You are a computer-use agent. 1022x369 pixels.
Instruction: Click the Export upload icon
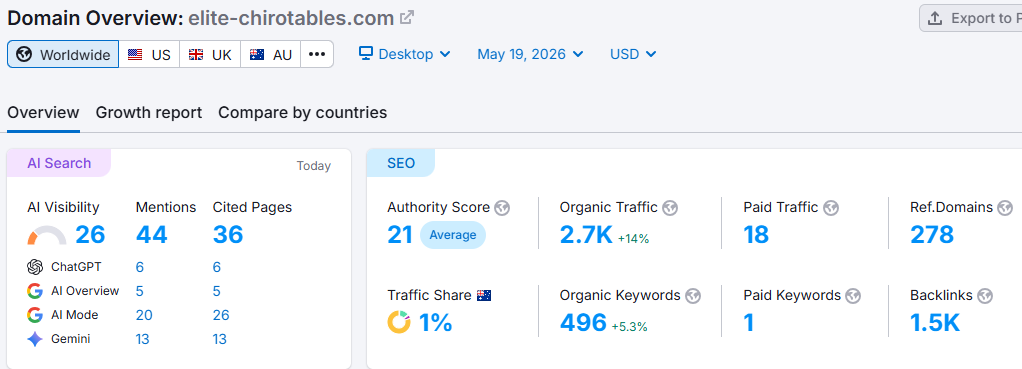click(x=935, y=18)
